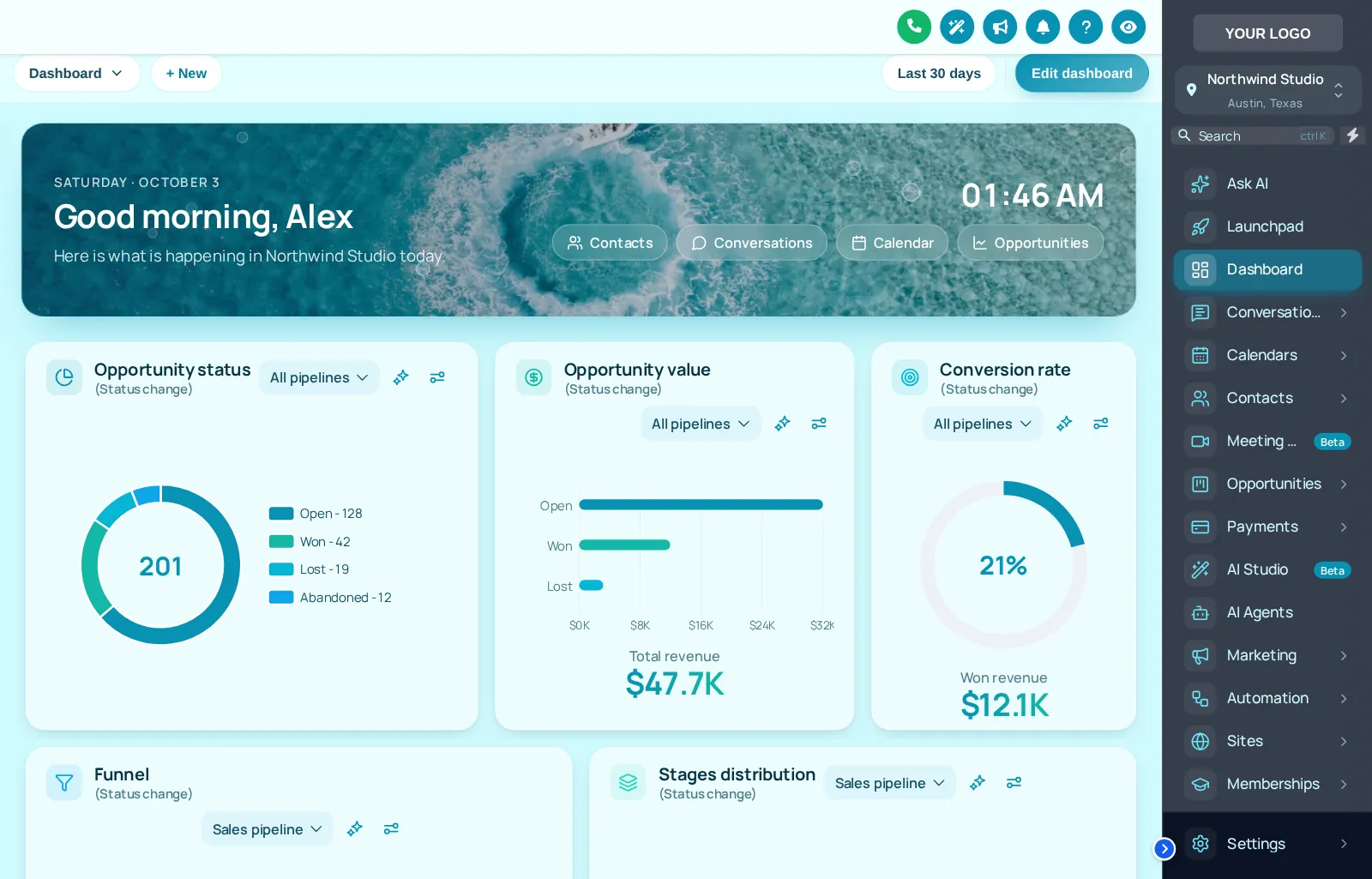
Task: Click the Last 30 days date range
Action: tap(939, 74)
